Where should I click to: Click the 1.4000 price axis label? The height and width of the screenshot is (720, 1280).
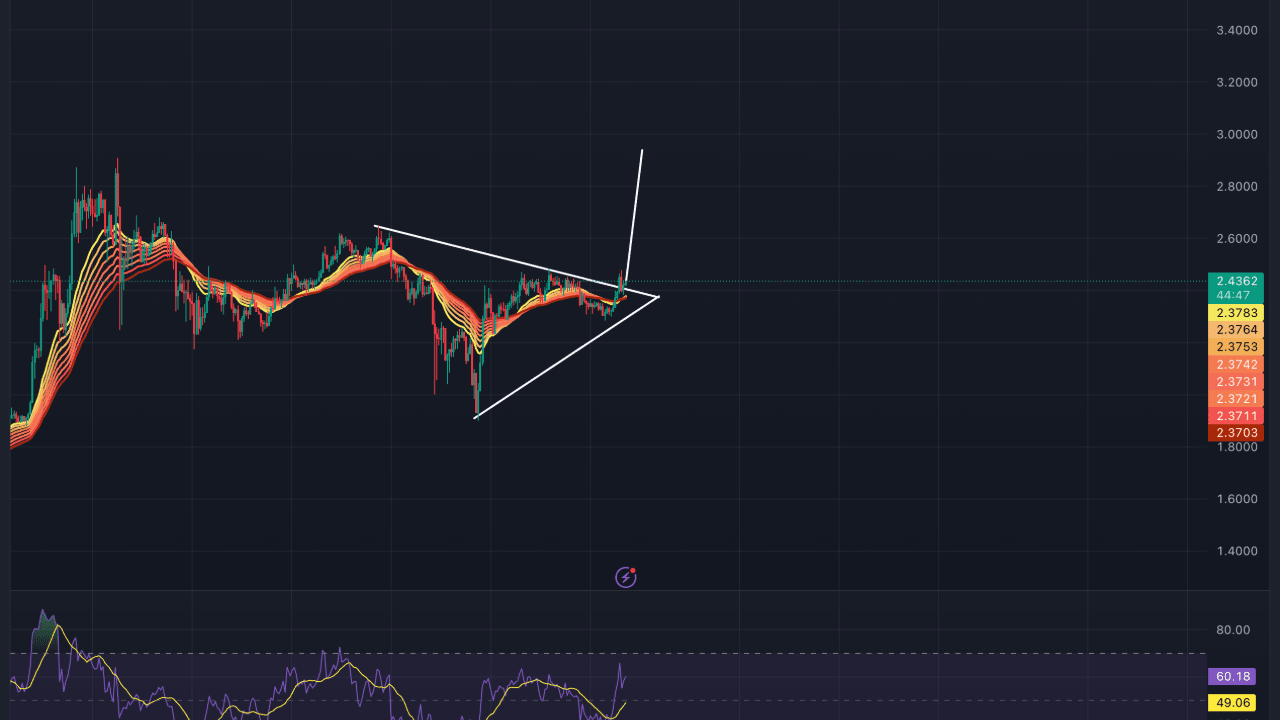coord(1237,551)
